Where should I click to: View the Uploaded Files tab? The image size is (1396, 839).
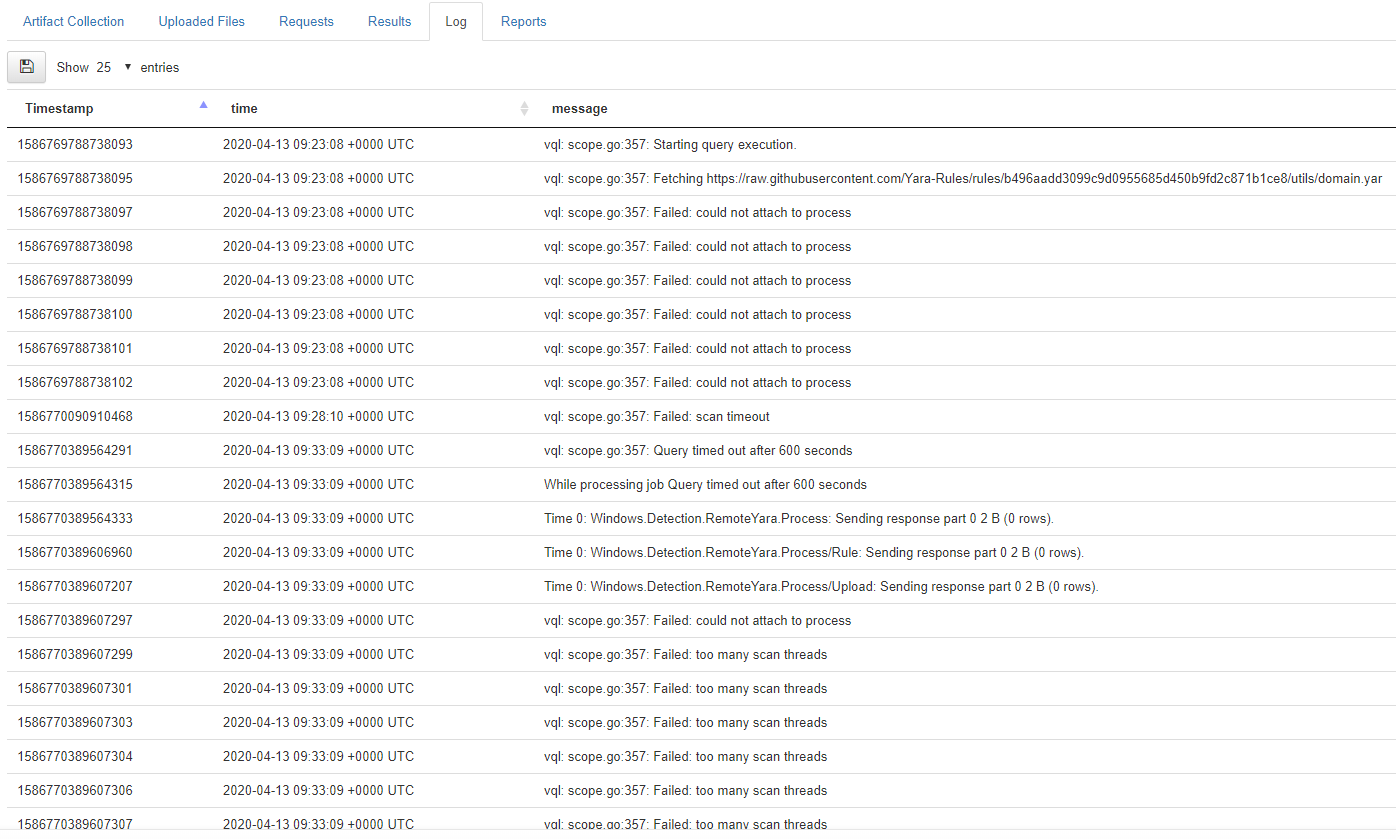201,21
